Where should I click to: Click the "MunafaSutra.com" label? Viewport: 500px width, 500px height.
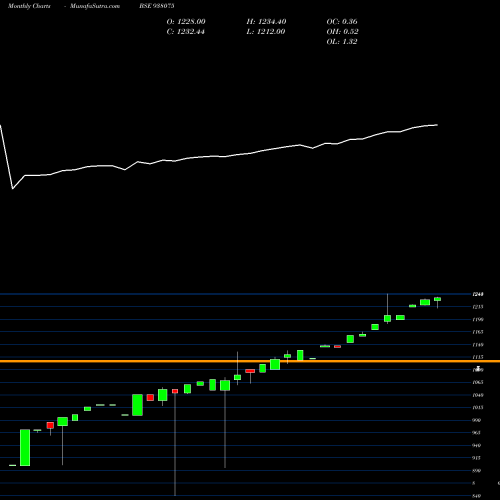click(95, 6)
